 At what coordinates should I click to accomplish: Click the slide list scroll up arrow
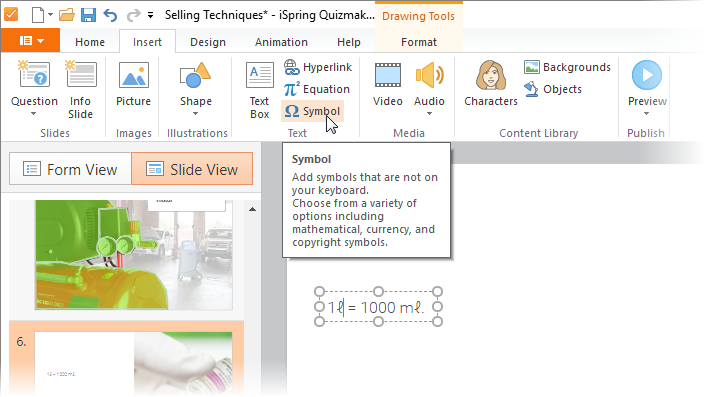(x=253, y=209)
